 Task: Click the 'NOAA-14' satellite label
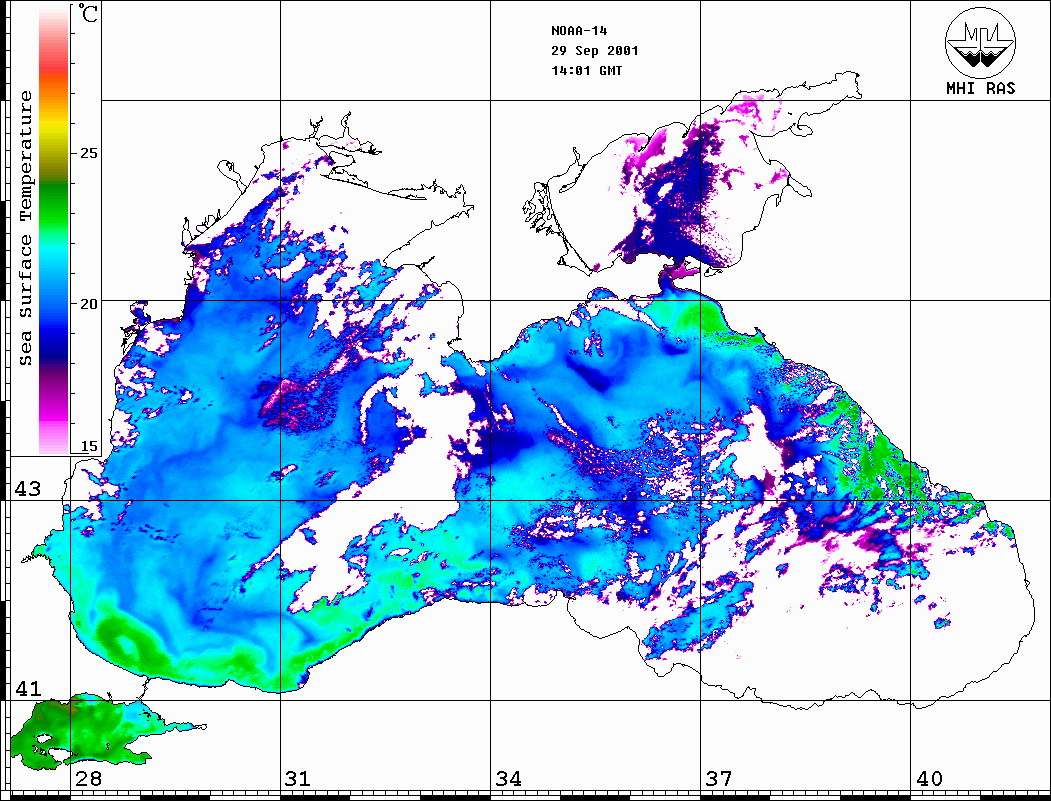click(579, 31)
